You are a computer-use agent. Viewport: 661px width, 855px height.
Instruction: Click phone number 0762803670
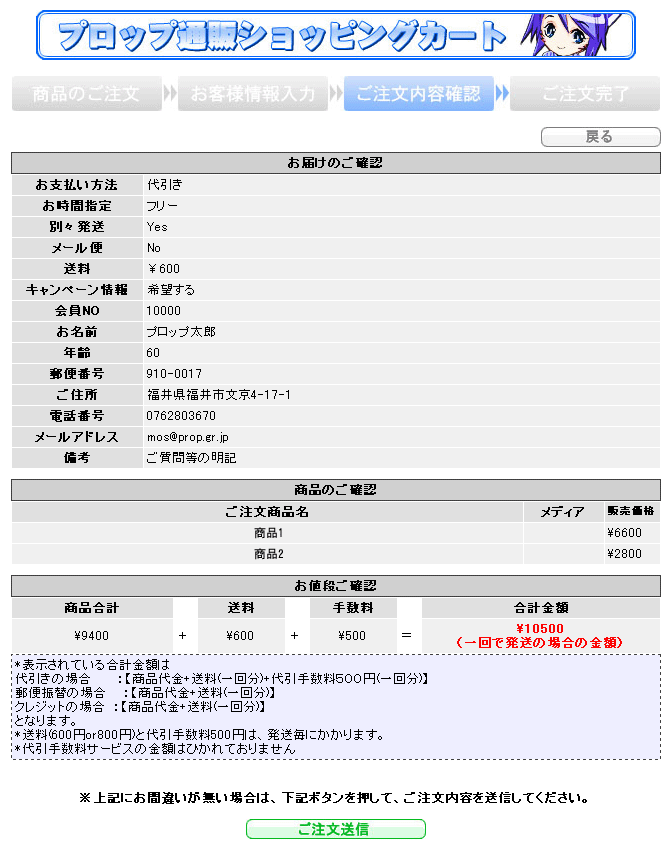click(x=181, y=416)
